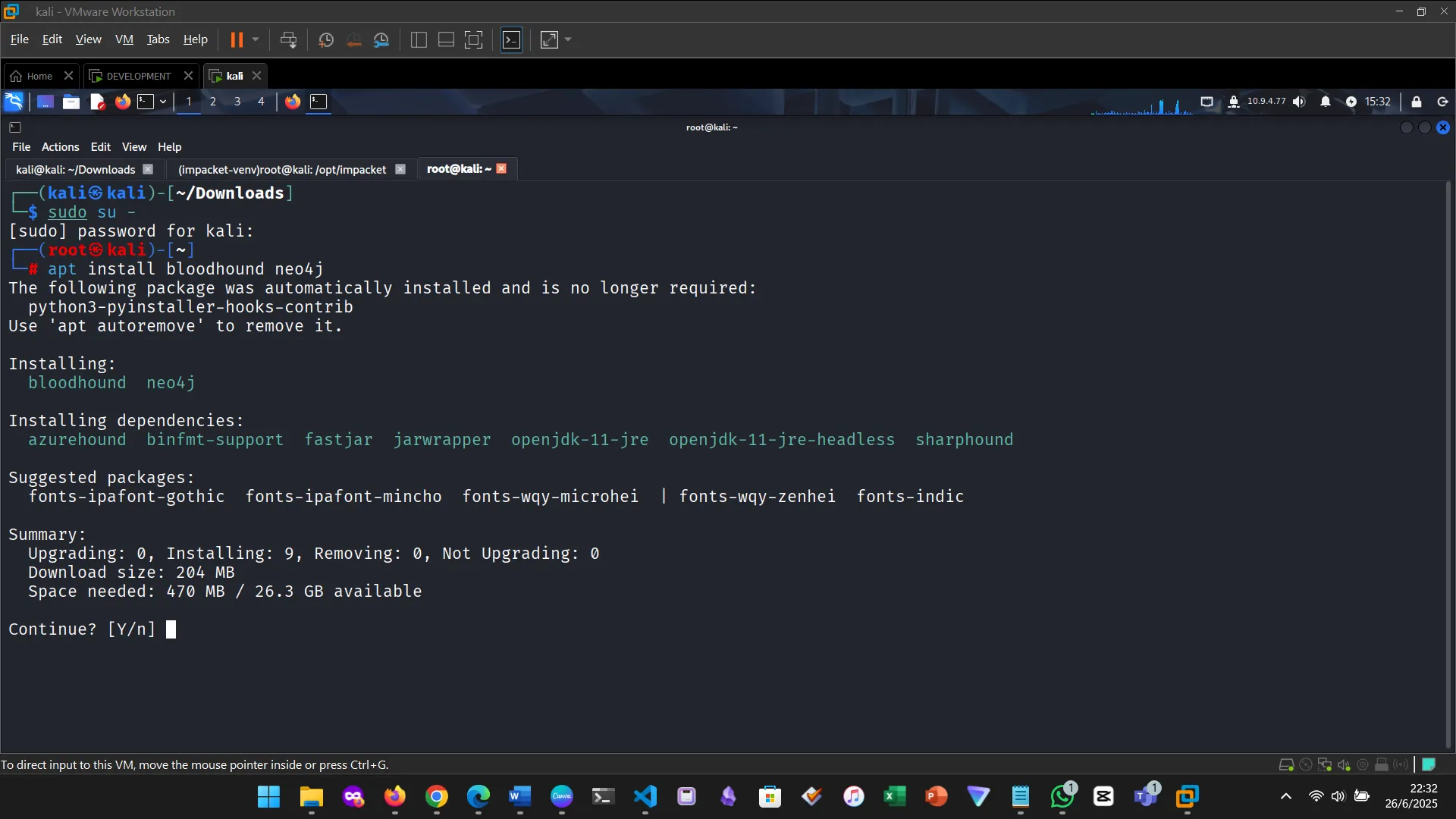This screenshot has width=1456, height=819.
Task: Open the Kali applications menu dragon icon
Action: (14, 102)
